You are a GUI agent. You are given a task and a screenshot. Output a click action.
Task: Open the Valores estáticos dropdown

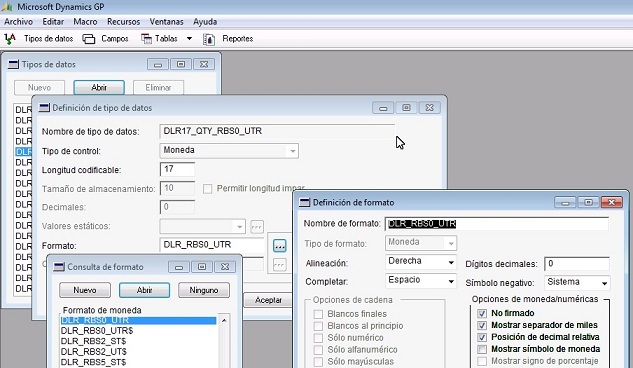coord(239,226)
